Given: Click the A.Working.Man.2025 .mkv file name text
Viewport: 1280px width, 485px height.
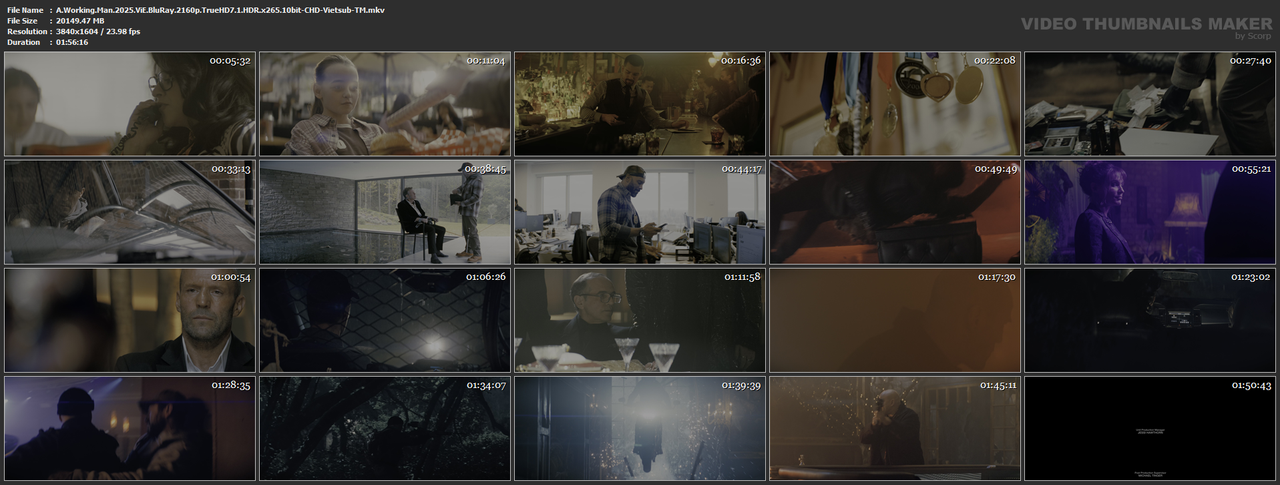Looking at the screenshot, I should point(220,9).
